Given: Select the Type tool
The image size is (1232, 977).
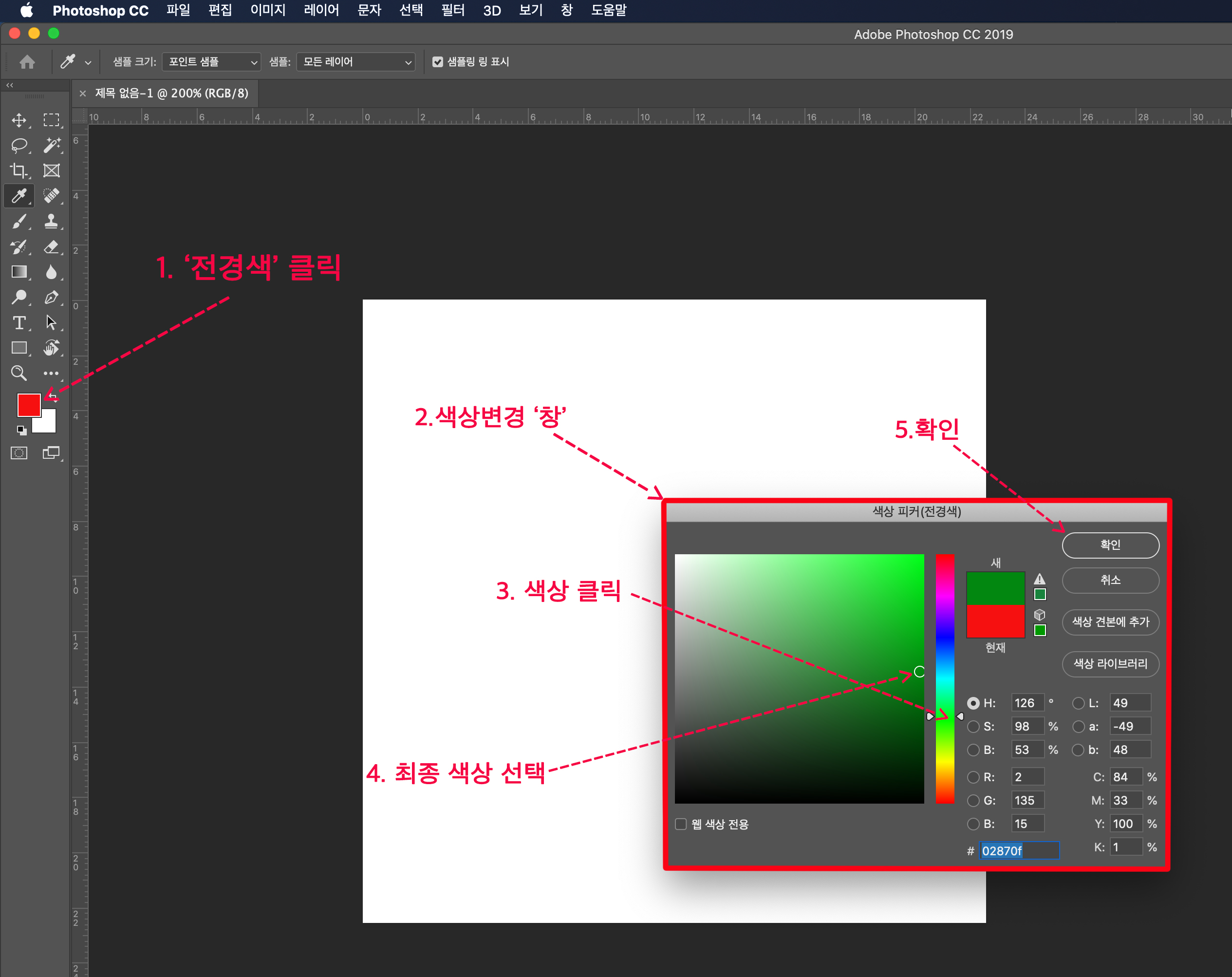Looking at the screenshot, I should [x=19, y=322].
